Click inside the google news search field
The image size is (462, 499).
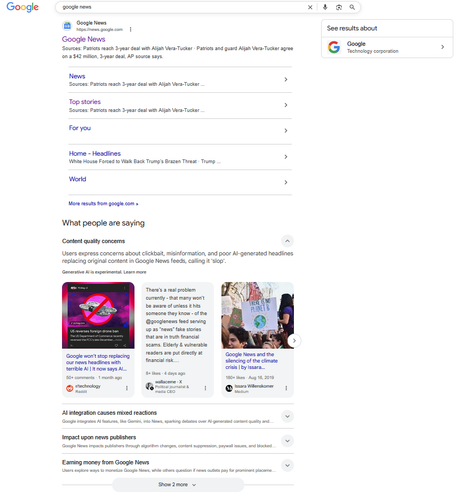183,7
